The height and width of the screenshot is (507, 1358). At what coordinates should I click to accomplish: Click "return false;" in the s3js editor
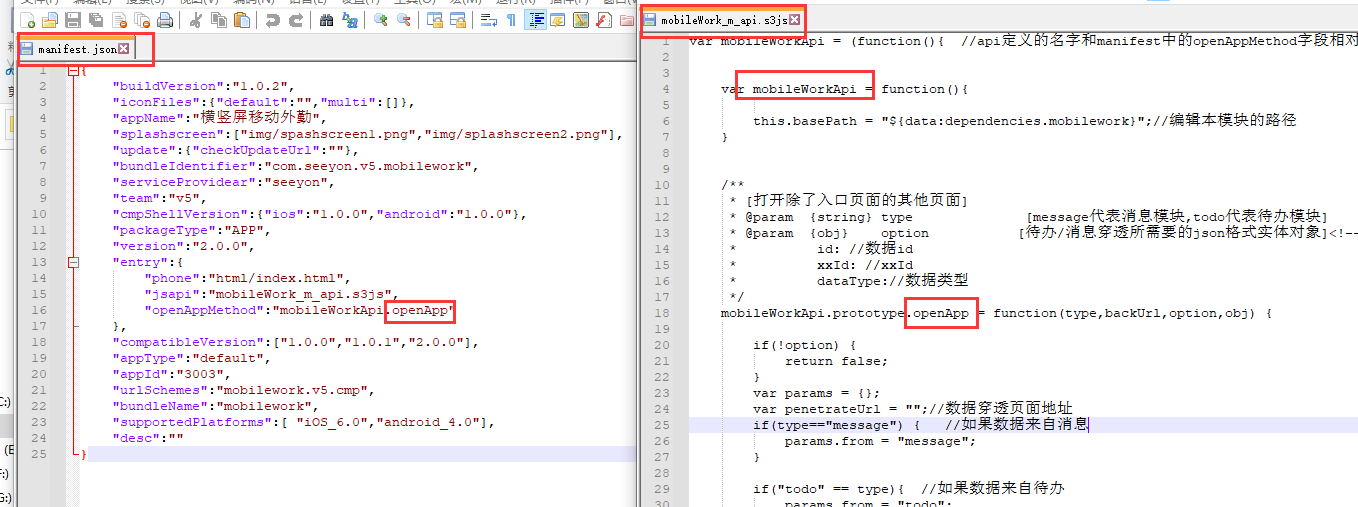click(x=836, y=361)
